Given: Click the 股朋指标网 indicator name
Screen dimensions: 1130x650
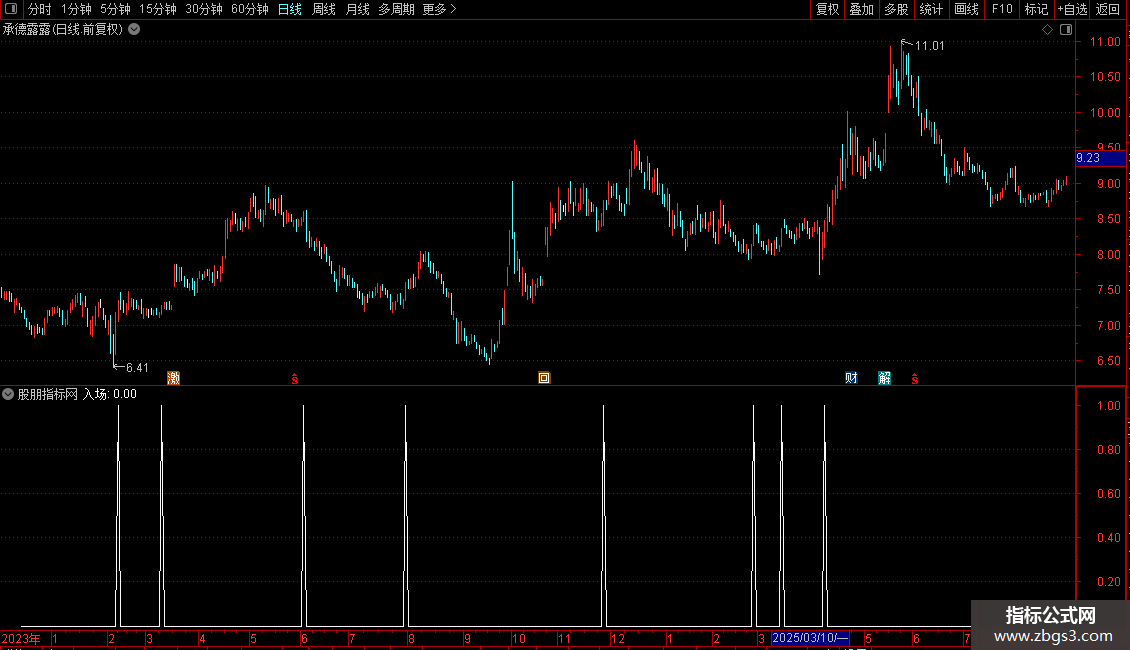Looking at the screenshot, I should [x=48, y=394].
